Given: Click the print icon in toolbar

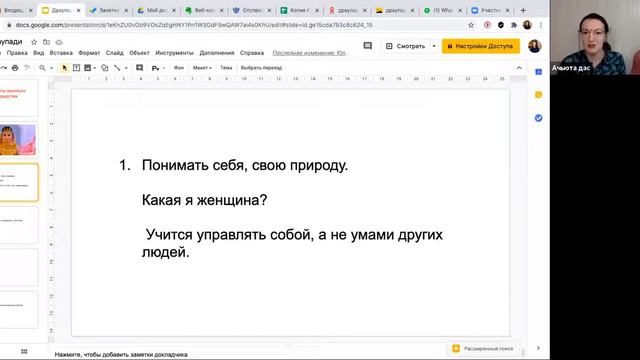Looking at the screenshot, I should (15, 68).
